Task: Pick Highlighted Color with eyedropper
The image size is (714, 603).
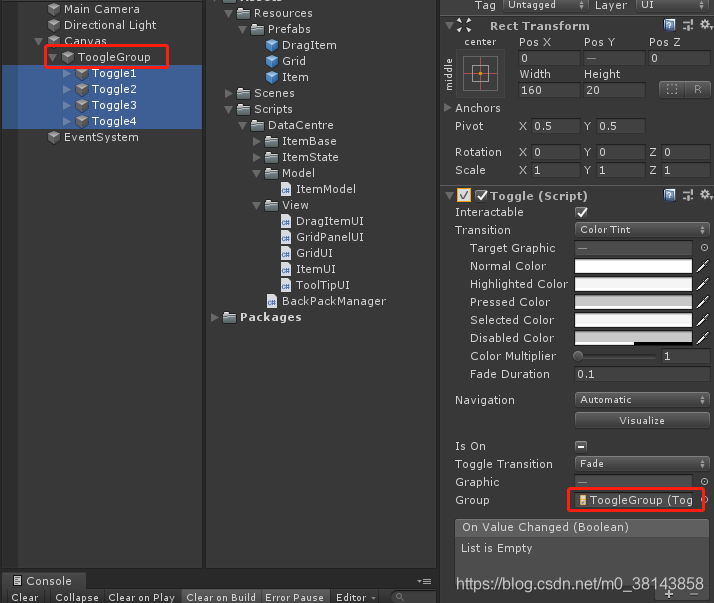Action: [x=703, y=284]
